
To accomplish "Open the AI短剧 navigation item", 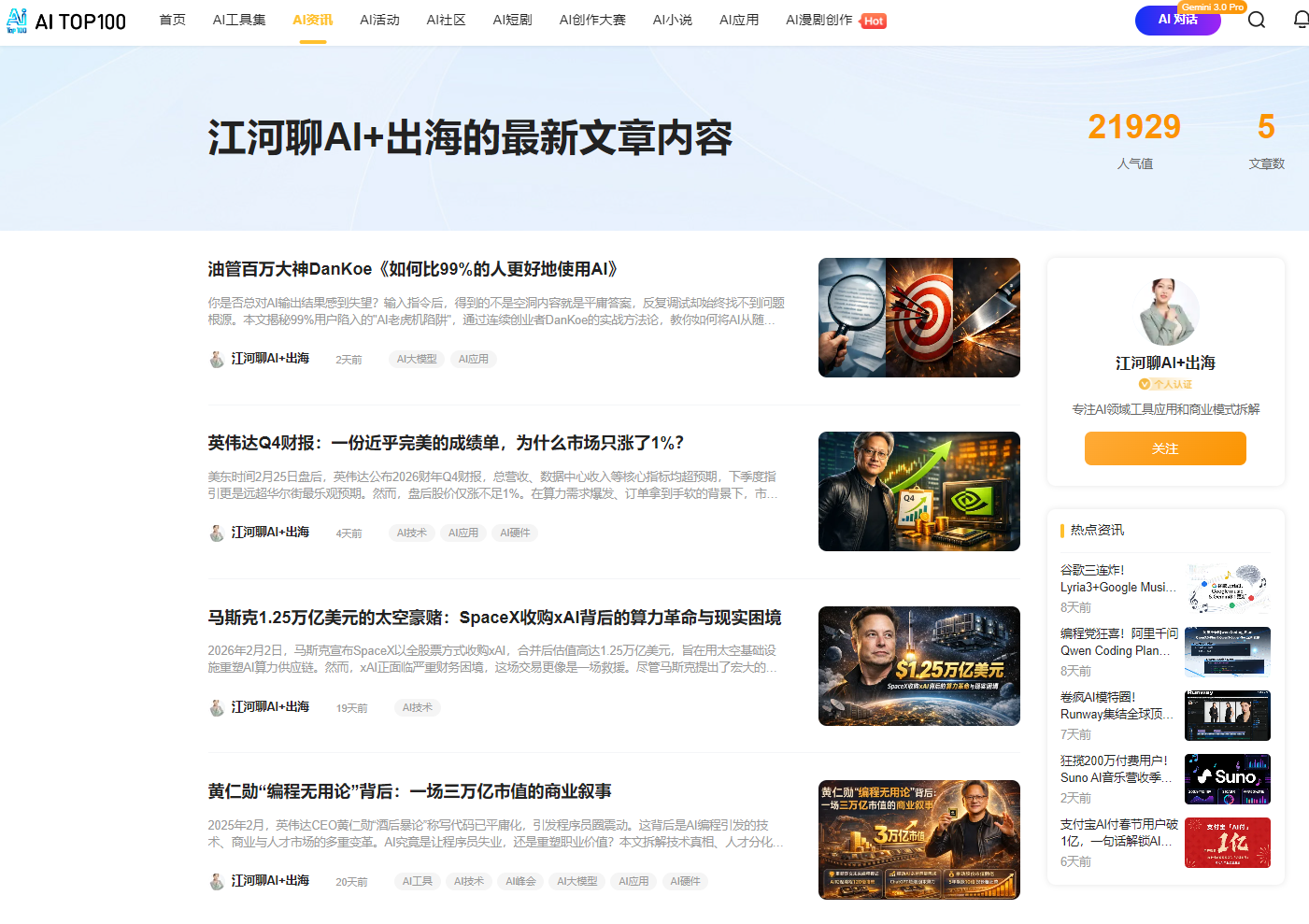I will pos(512,21).
